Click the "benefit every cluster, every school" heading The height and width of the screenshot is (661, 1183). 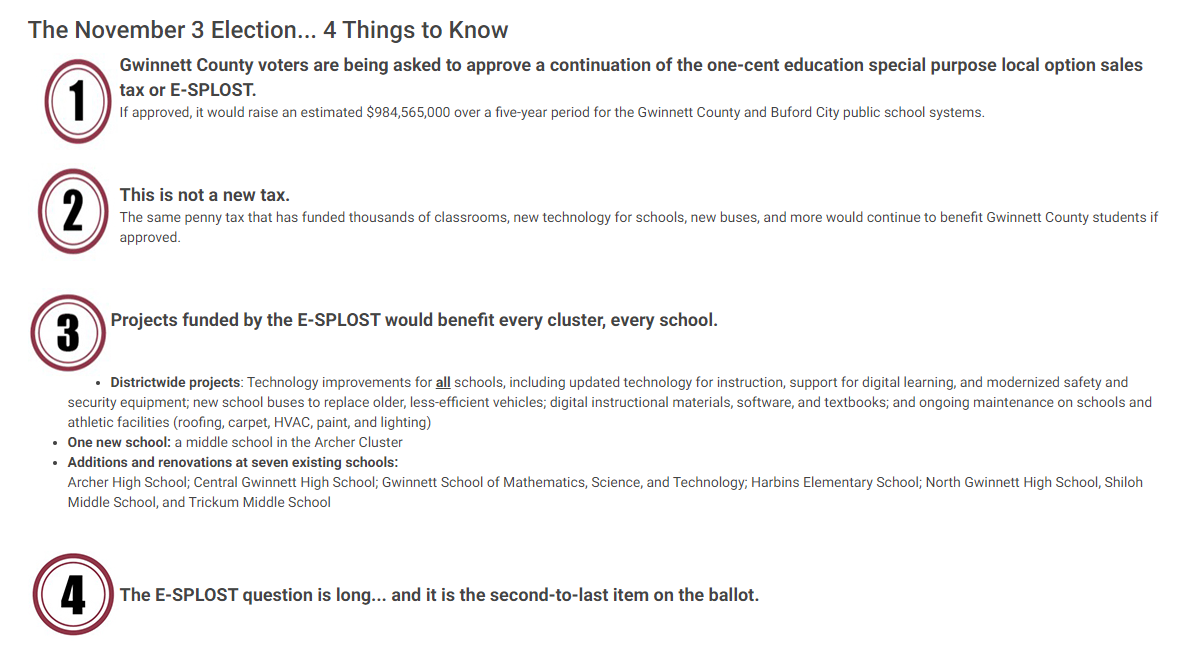(x=414, y=320)
